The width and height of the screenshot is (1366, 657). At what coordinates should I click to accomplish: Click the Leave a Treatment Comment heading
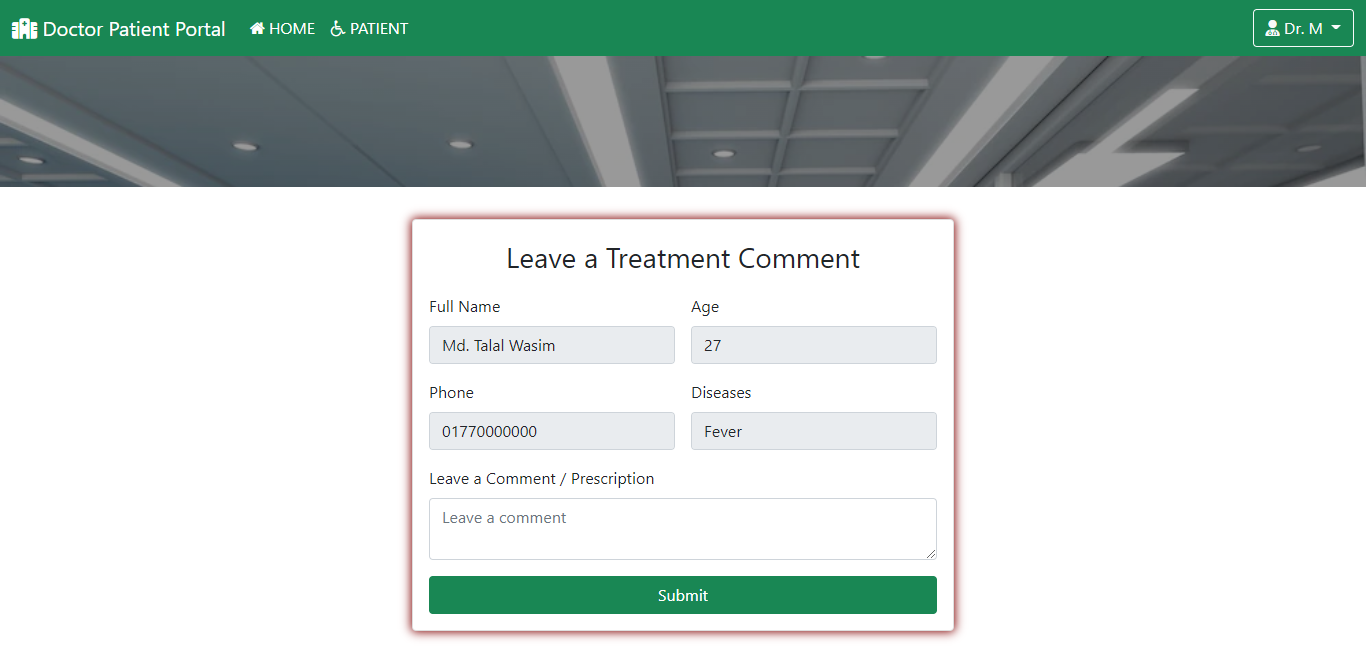[x=683, y=259]
